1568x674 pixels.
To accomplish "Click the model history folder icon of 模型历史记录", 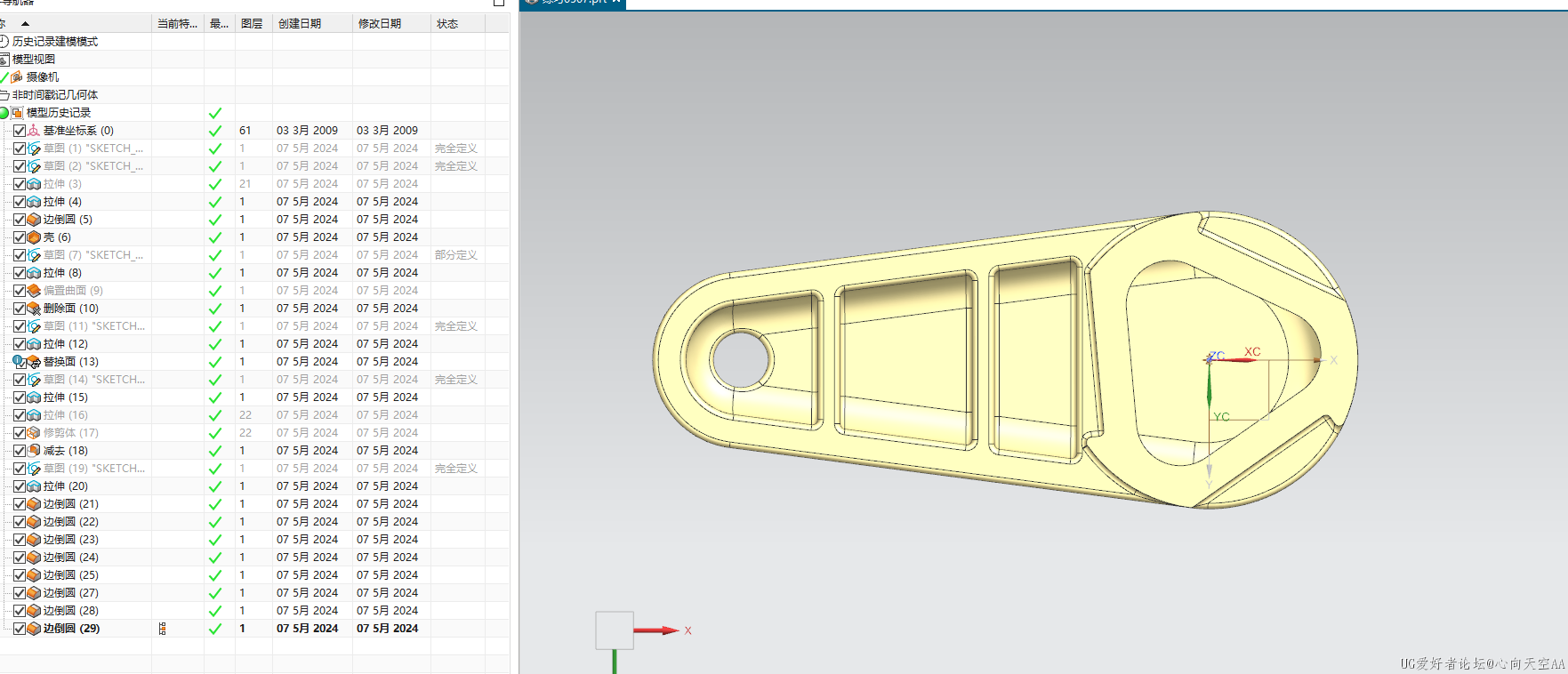I will coord(17,113).
